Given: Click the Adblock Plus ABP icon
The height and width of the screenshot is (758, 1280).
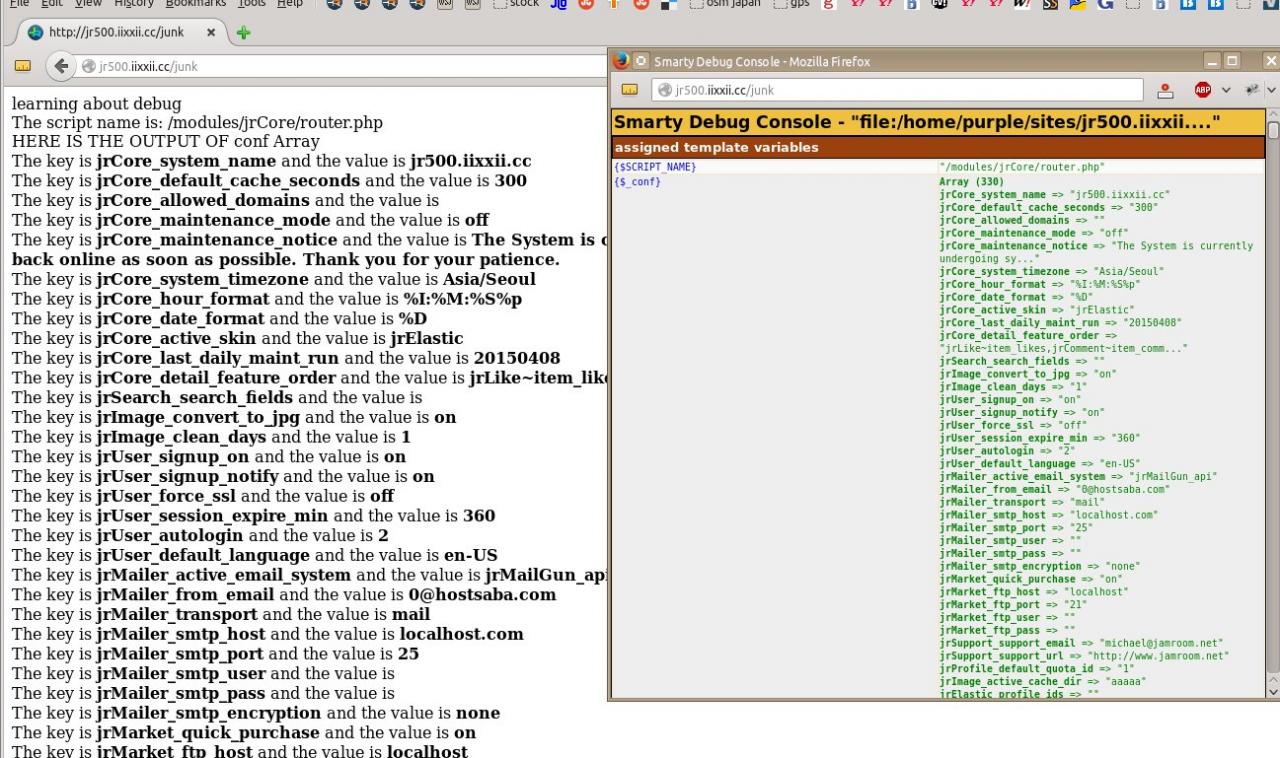Looking at the screenshot, I should (1204, 90).
